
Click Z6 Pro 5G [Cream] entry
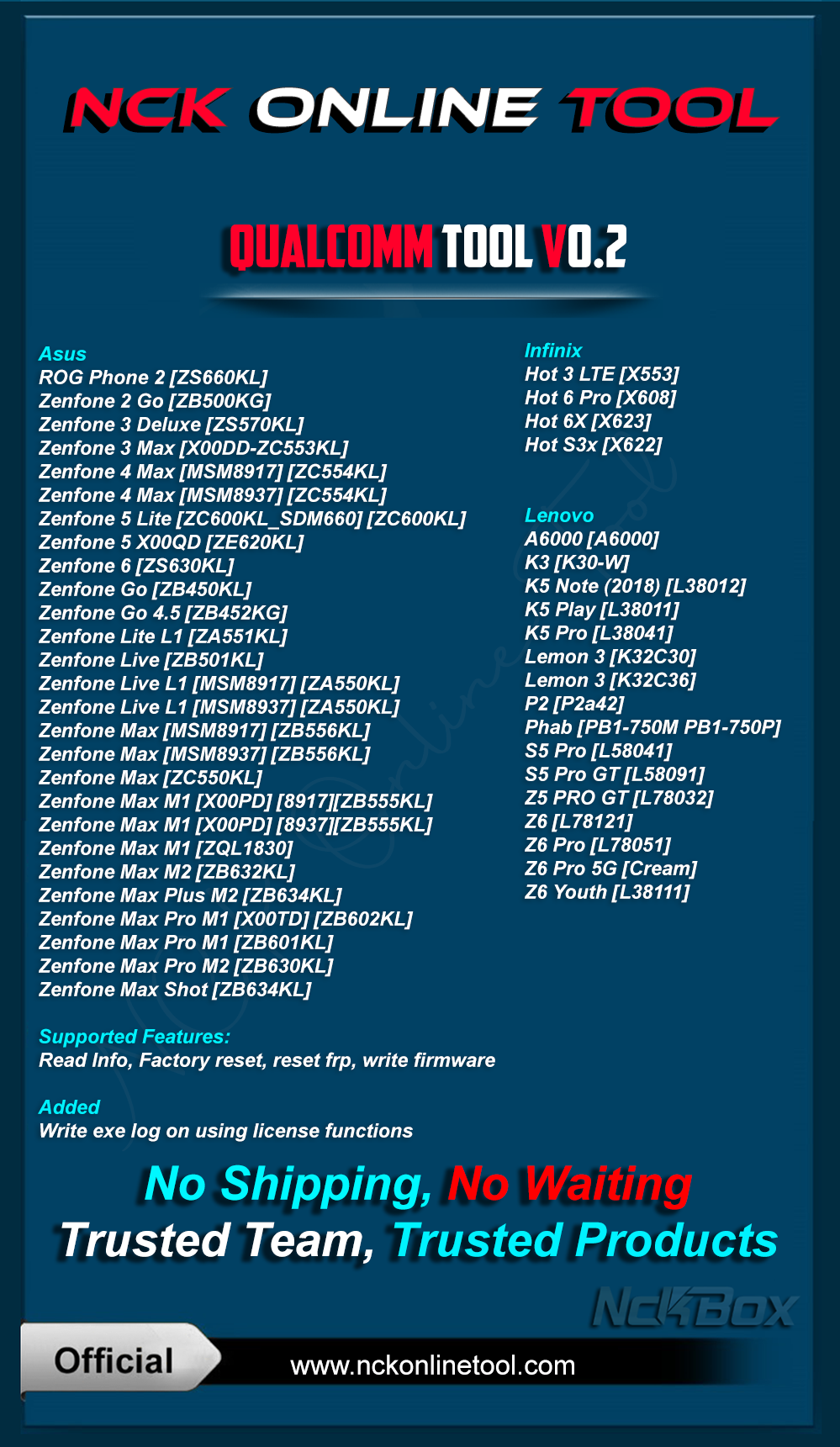(611, 869)
